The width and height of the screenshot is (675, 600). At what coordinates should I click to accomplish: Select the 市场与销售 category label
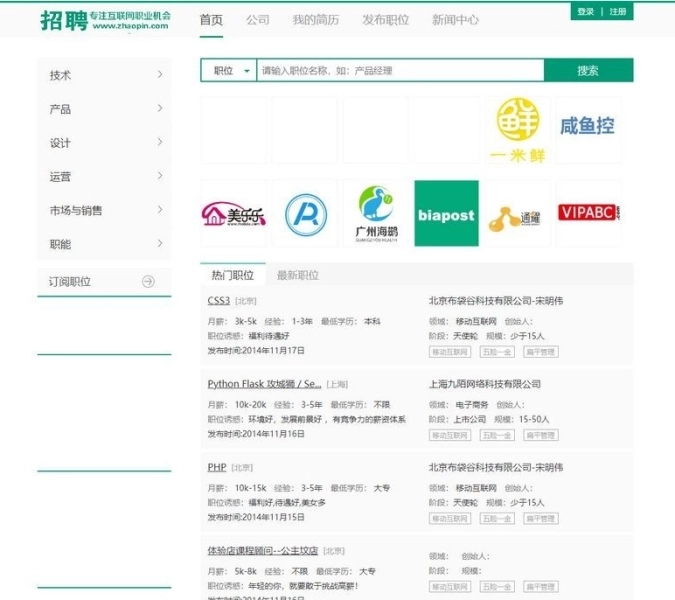coord(76,210)
